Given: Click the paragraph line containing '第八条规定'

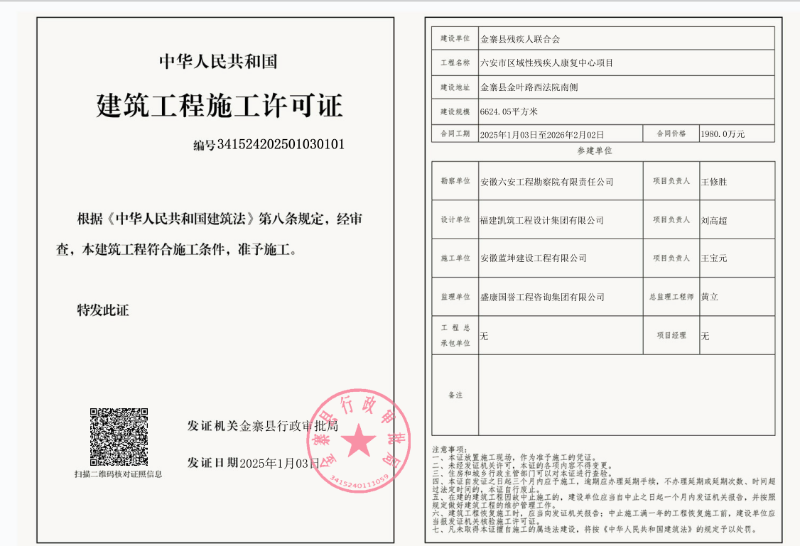Looking at the screenshot, I should click(219, 219).
